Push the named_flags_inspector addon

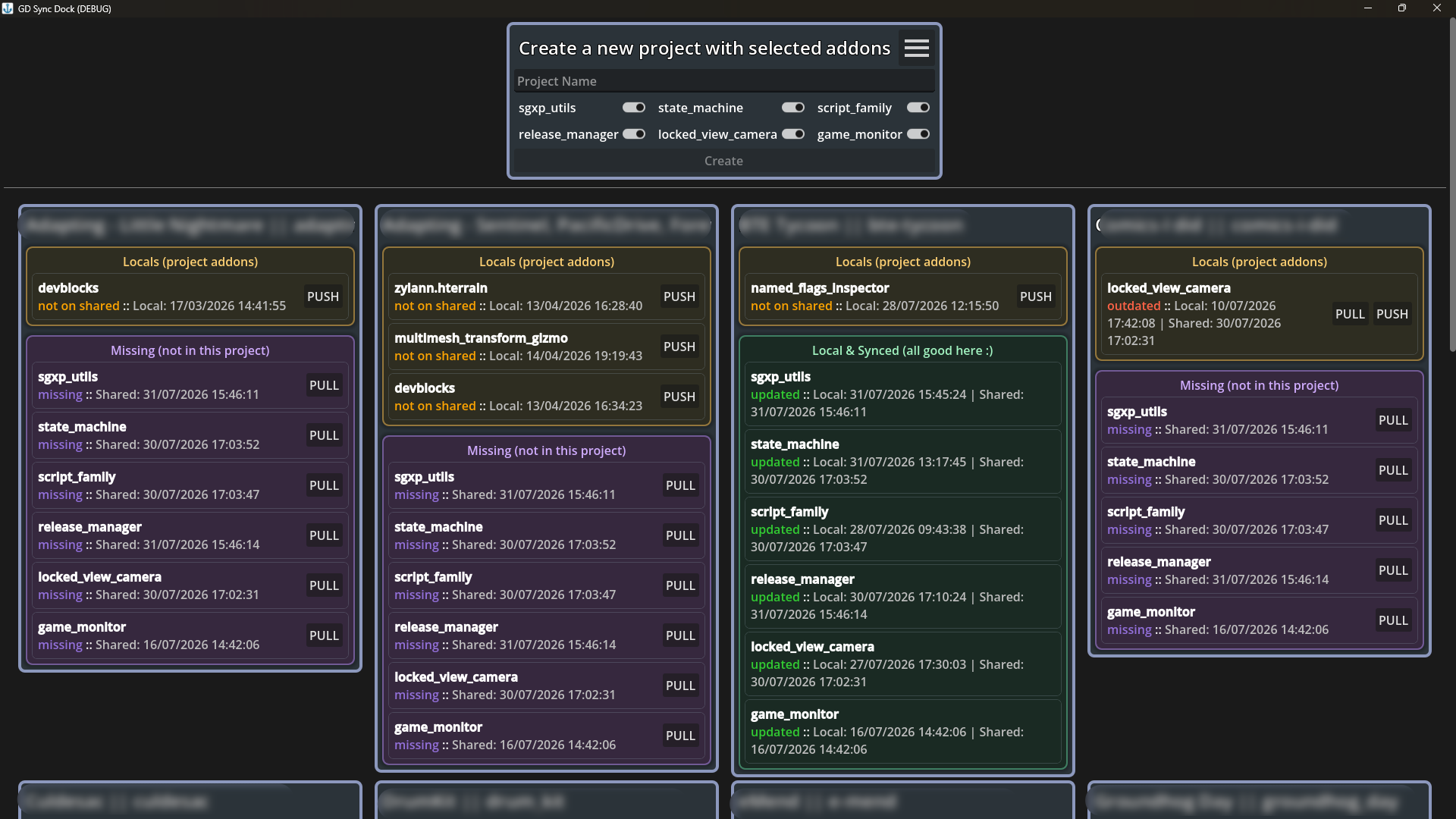(1036, 297)
